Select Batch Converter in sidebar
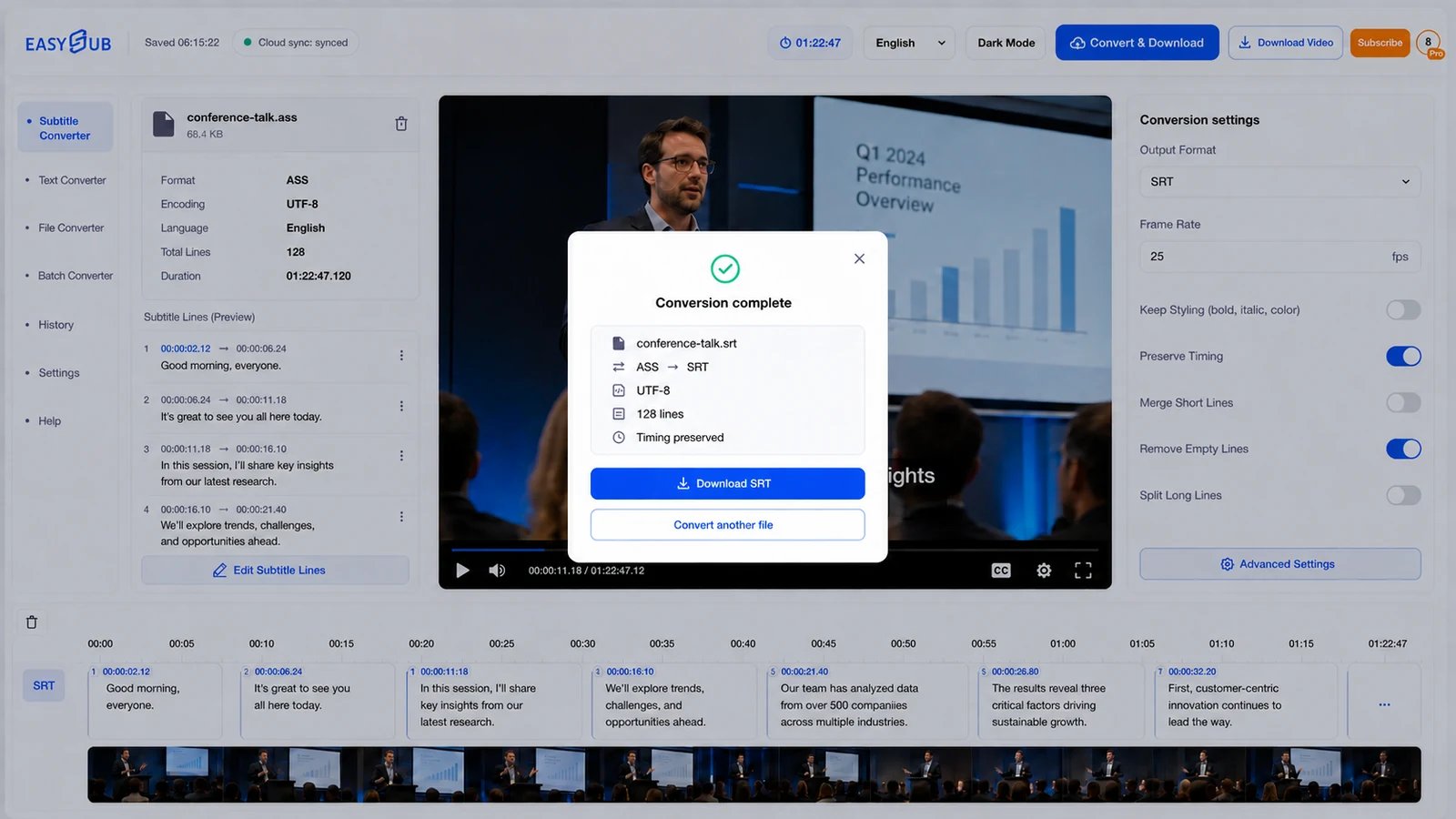 click(76, 276)
